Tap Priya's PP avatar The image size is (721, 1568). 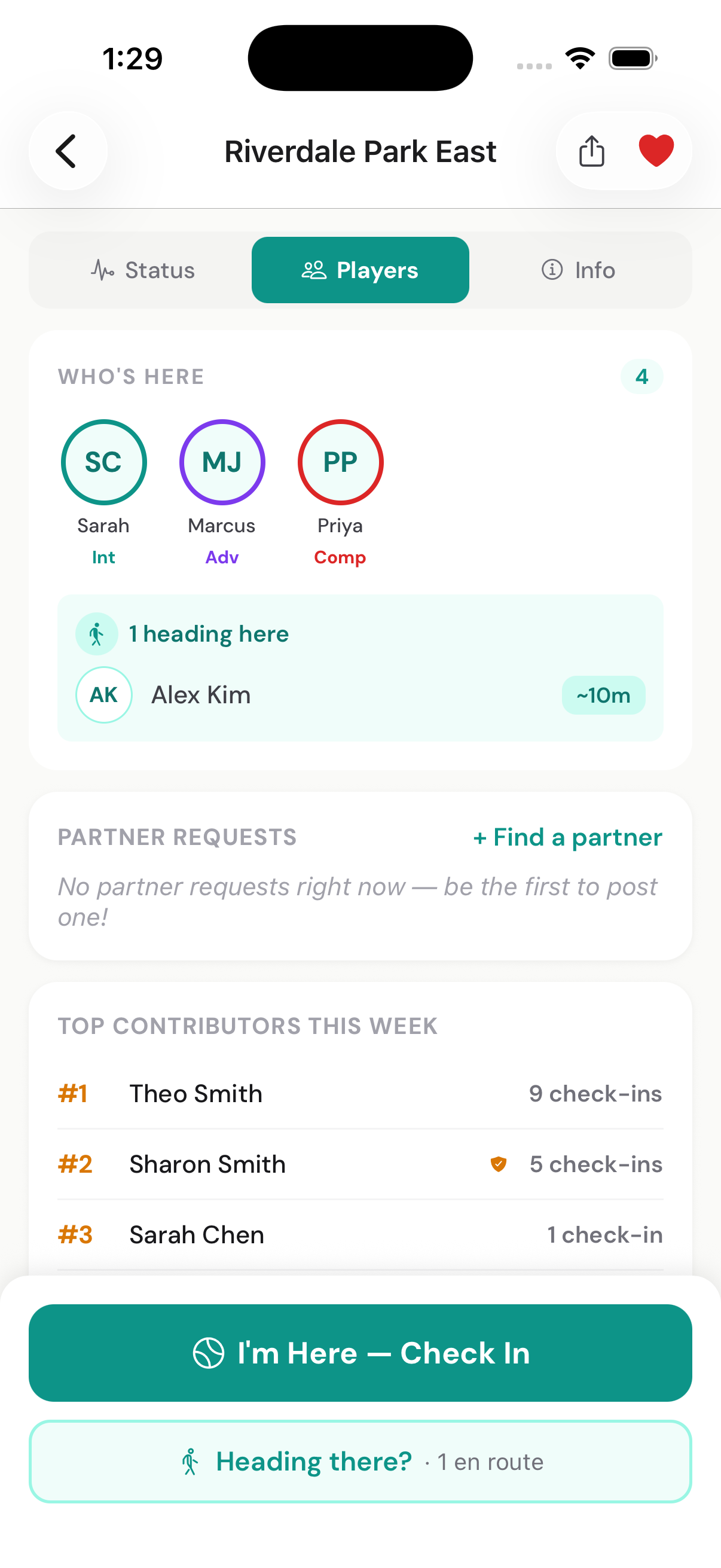[340, 462]
